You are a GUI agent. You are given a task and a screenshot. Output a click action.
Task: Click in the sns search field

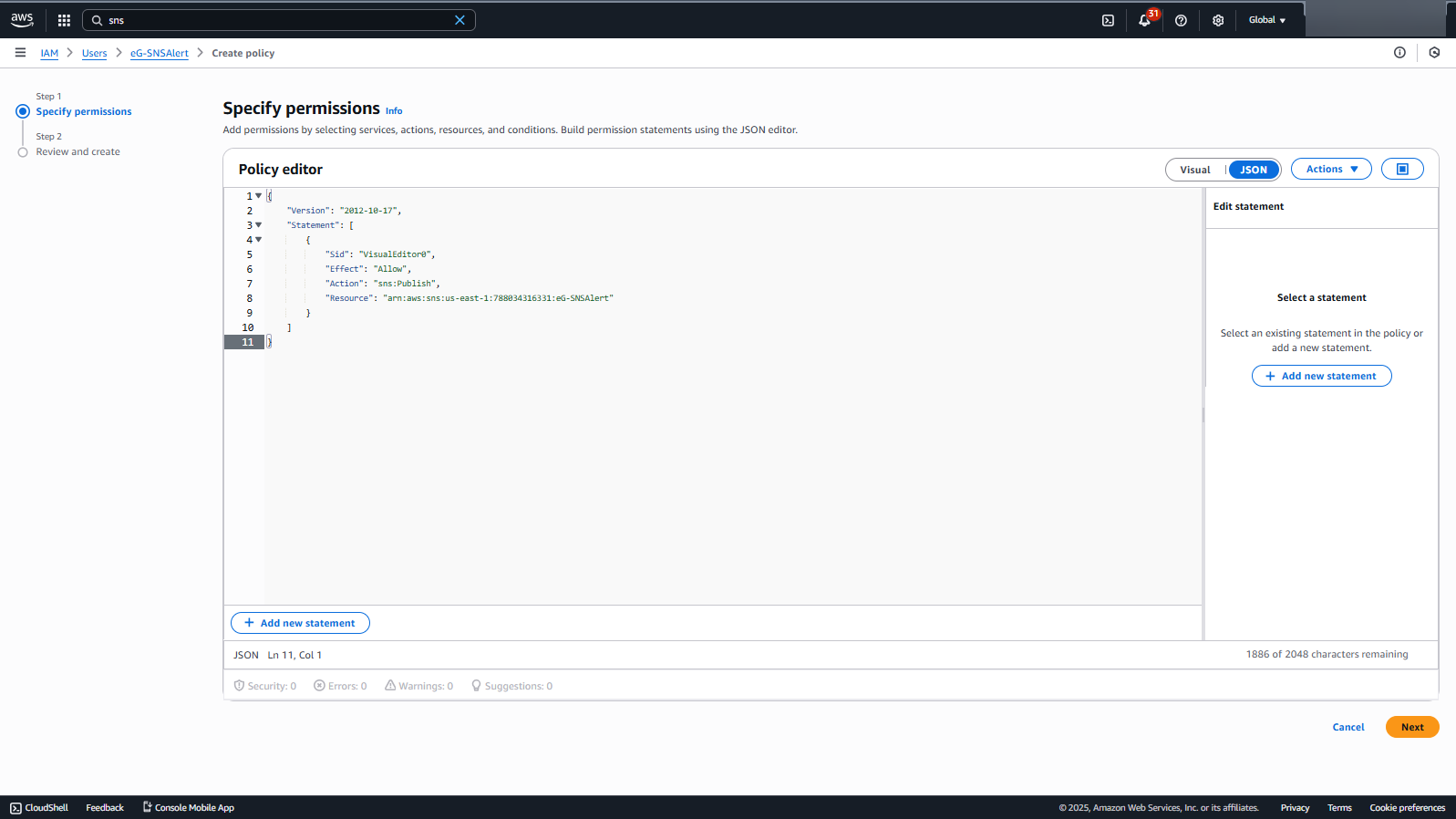tap(274, 20)
